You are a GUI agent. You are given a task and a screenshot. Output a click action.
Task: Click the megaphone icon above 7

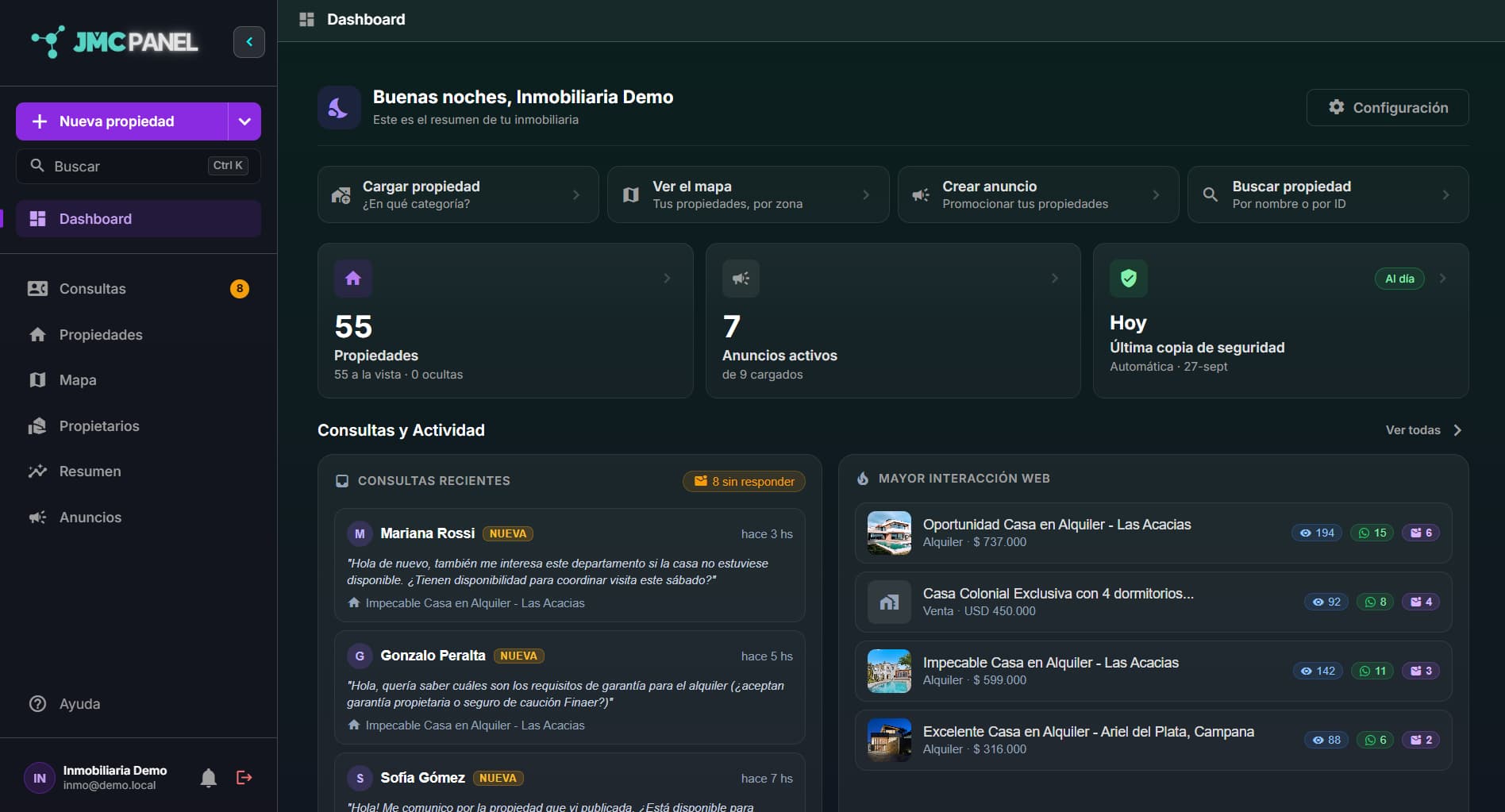click(x=741, y=279)
